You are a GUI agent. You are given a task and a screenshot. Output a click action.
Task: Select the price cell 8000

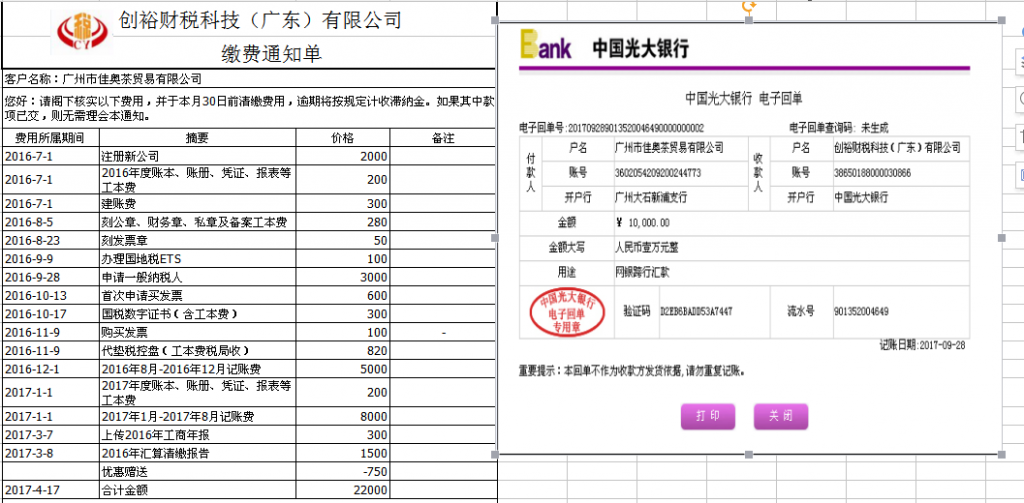[x=343, y=416]
